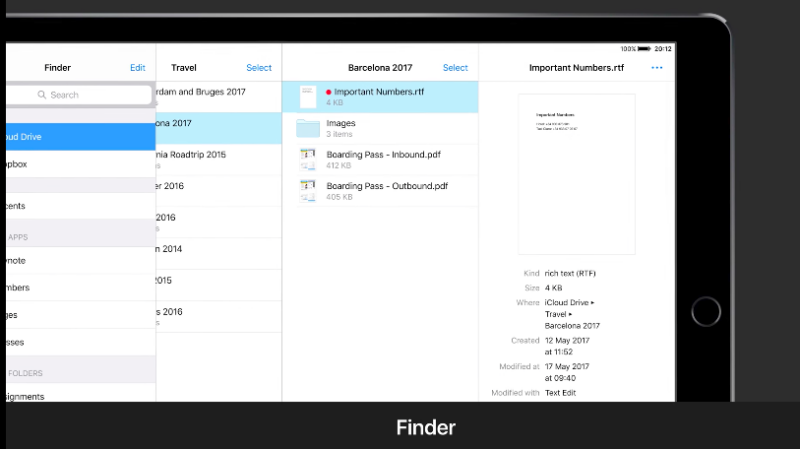Click Boarding Pass - Outbound.pdf thumbnail icon
The height and width of the screenshot is (449, 800).
pyautogui.click(x=308, y=191)
